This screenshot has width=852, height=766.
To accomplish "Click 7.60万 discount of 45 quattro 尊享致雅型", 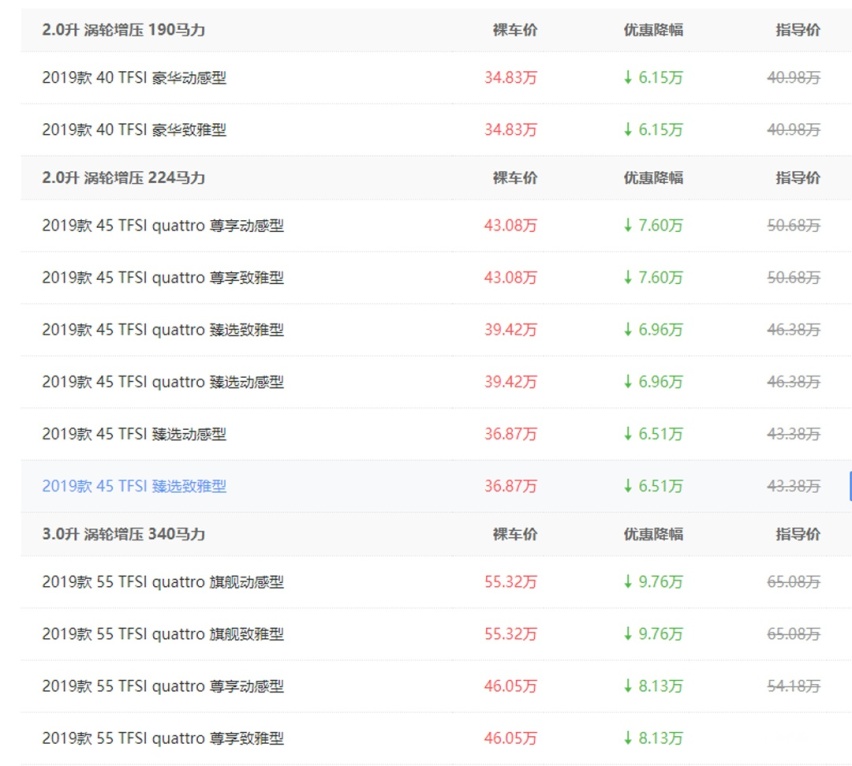I will pos(653,278).
